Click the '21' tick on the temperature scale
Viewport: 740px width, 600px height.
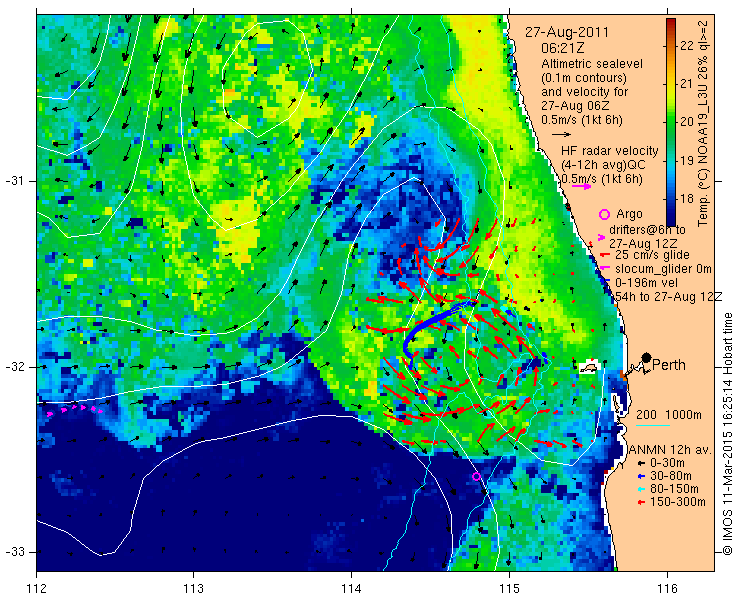coord(687,84)
